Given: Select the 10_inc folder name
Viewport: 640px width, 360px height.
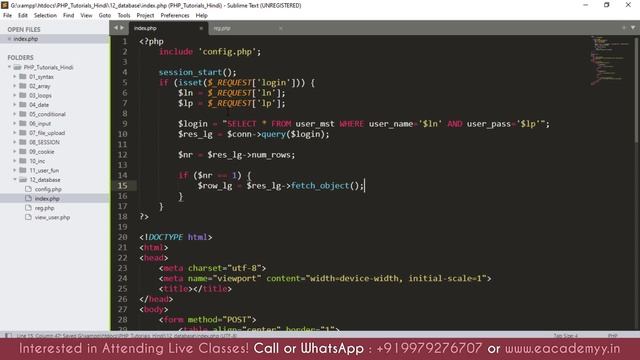Looking at the screenshot, I should [37, 161].
